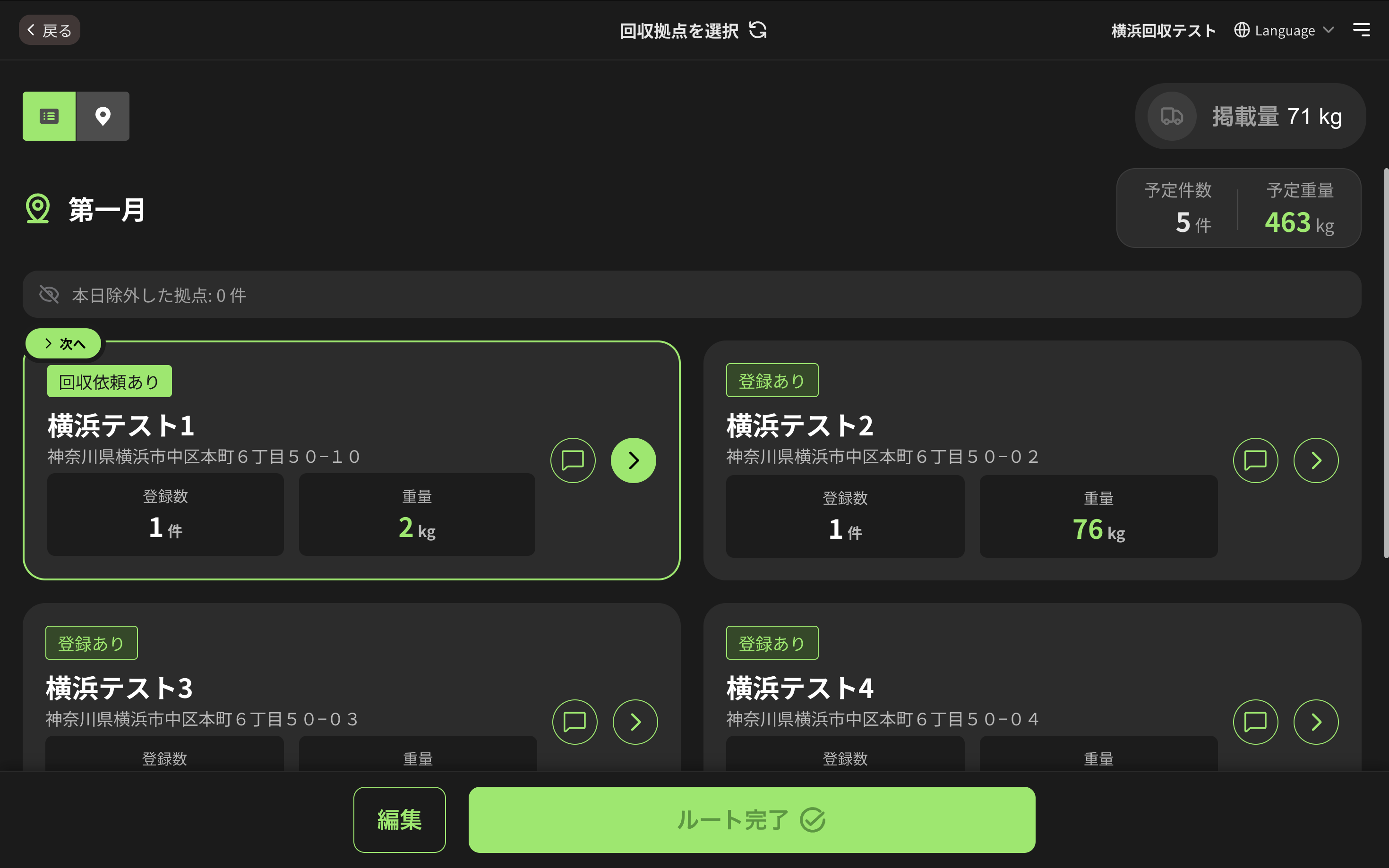The height and width of the screenshot is (868, 1389).
Task: Expand the 本日除外した拠点: 0 件 bar
Action: click(x=692, y=295)
